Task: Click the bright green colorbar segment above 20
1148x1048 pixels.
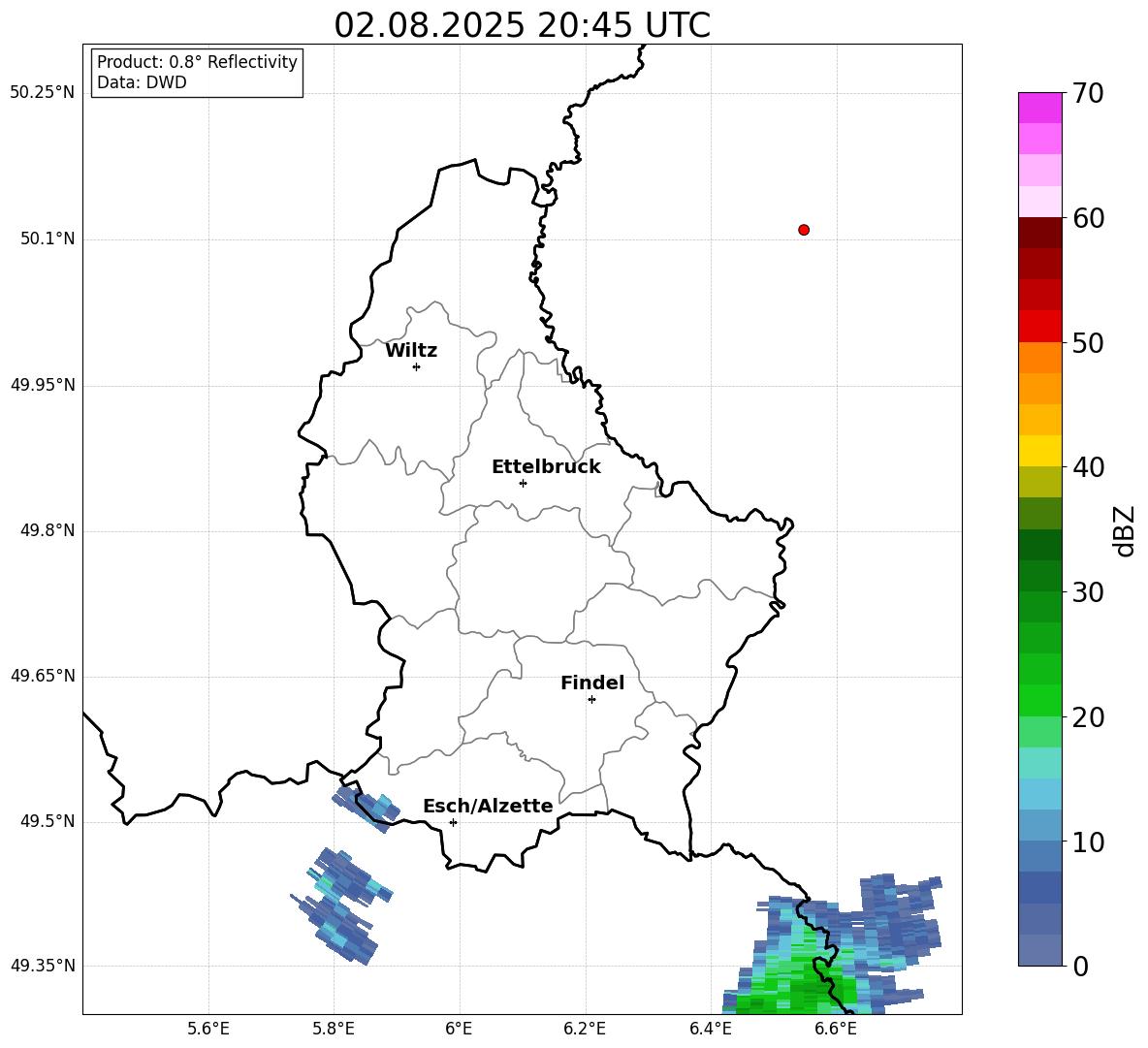Action: click(x=1039, y=700)
